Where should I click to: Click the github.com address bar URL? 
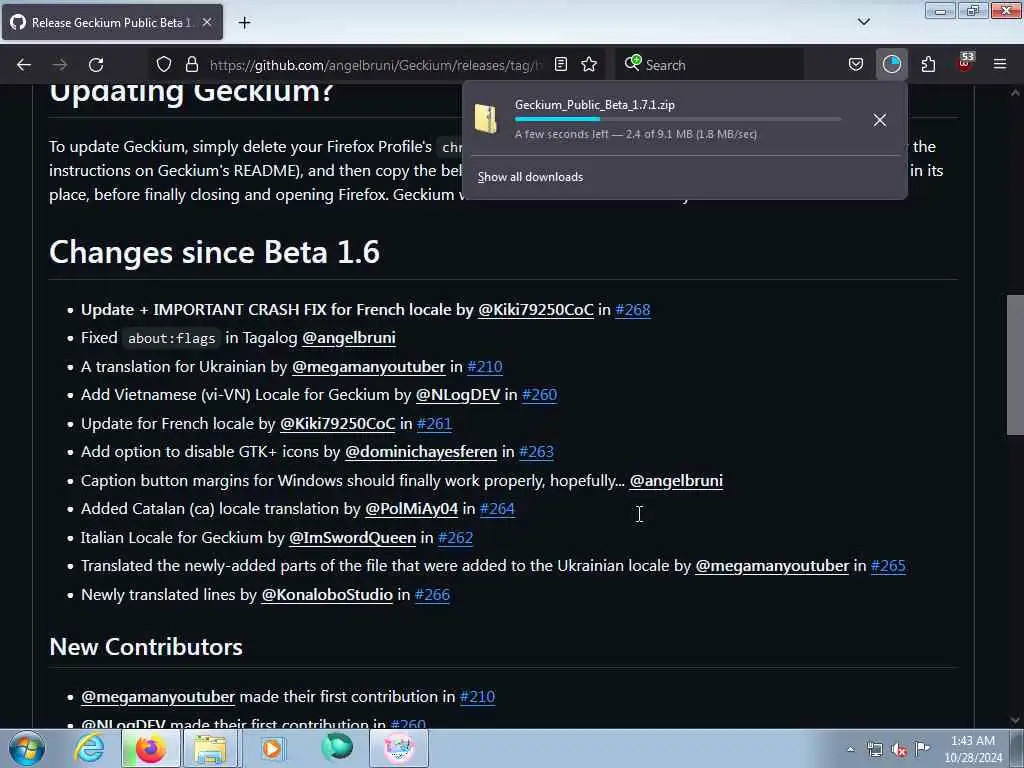click(x=376, y=65)
